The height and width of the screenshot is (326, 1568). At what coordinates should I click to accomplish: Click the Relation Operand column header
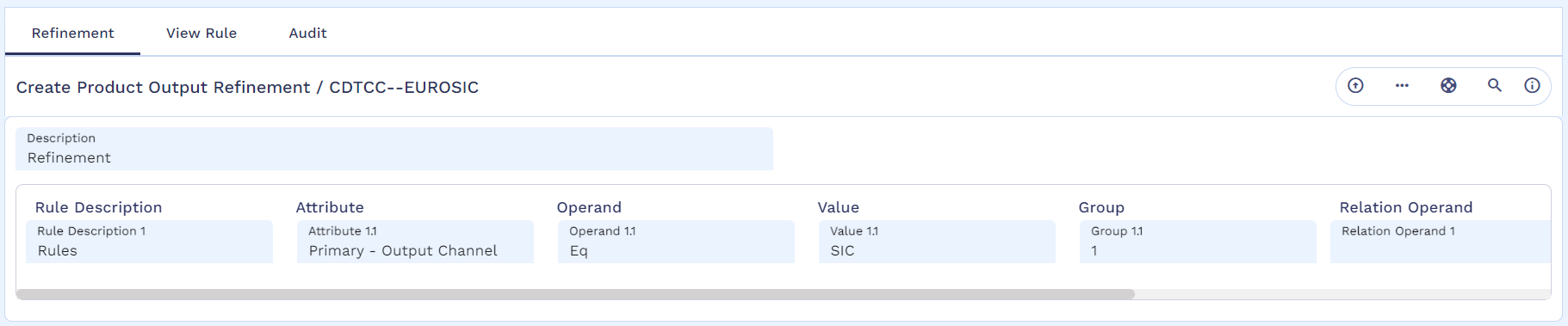point(1406,207)
